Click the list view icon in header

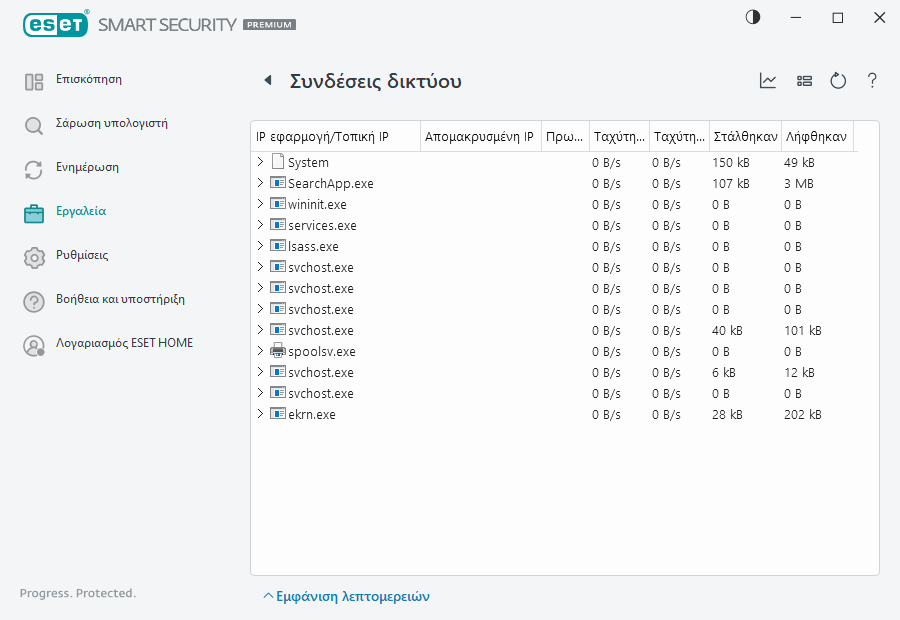(x=804, y=81)
